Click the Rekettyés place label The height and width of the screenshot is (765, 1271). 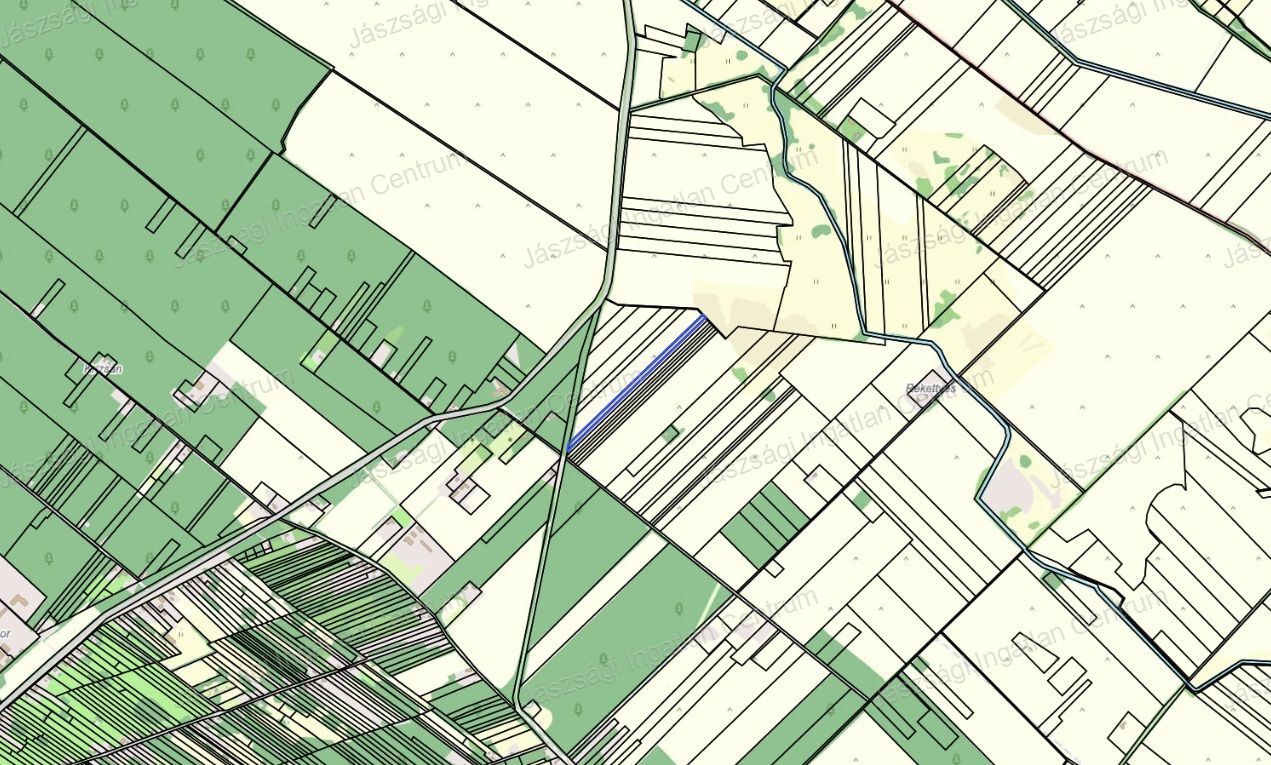pos(930,387)
